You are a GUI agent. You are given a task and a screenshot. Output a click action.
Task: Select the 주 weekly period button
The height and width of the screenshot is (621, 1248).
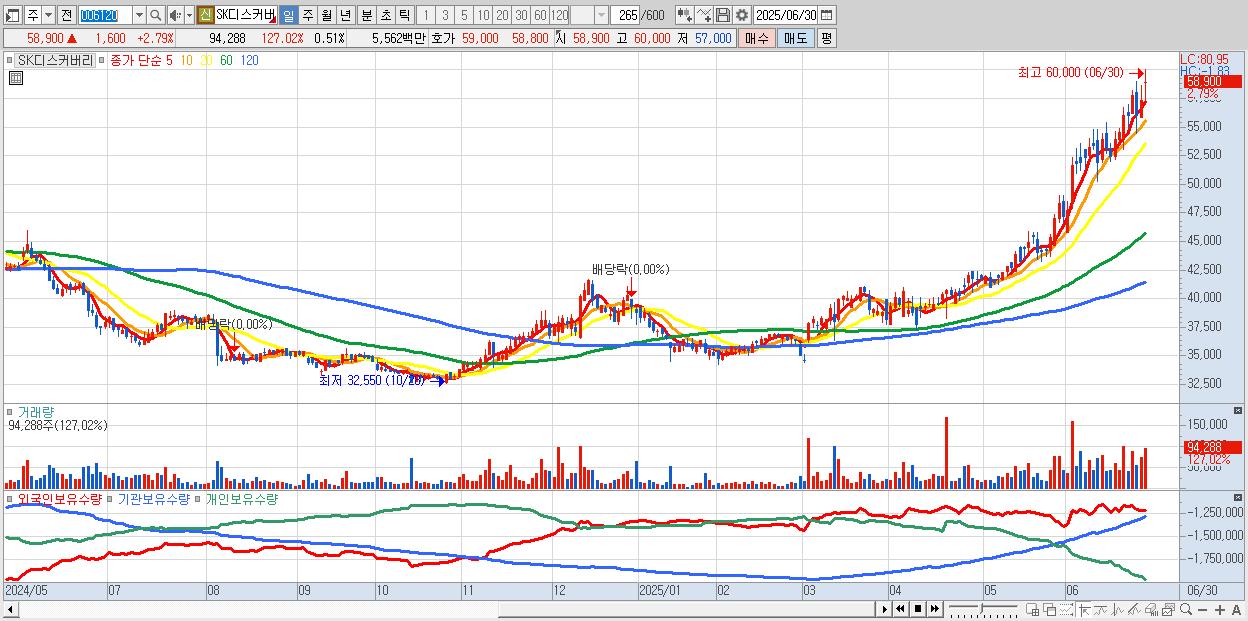click(x=307, y=15)
